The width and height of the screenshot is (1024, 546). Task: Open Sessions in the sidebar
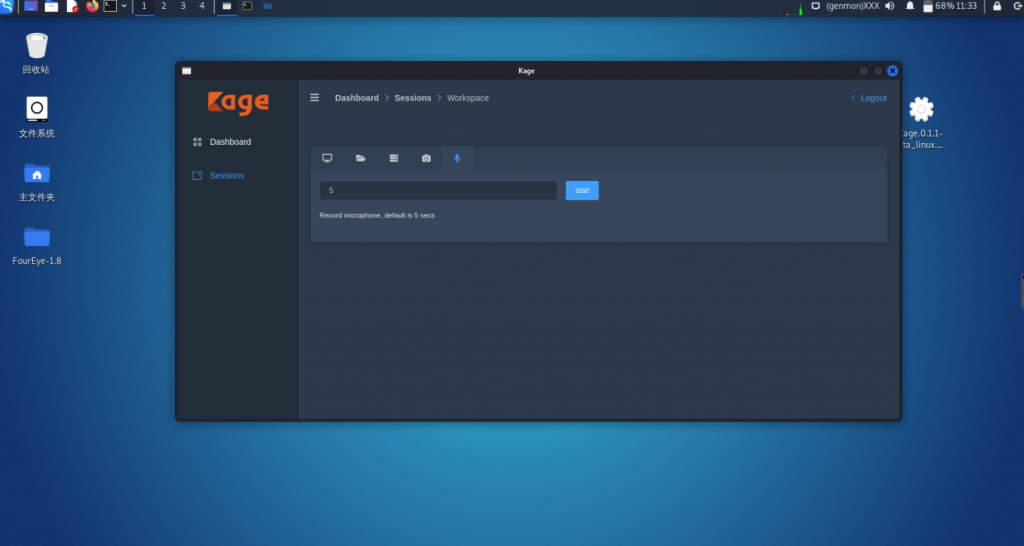click(227, 176)
